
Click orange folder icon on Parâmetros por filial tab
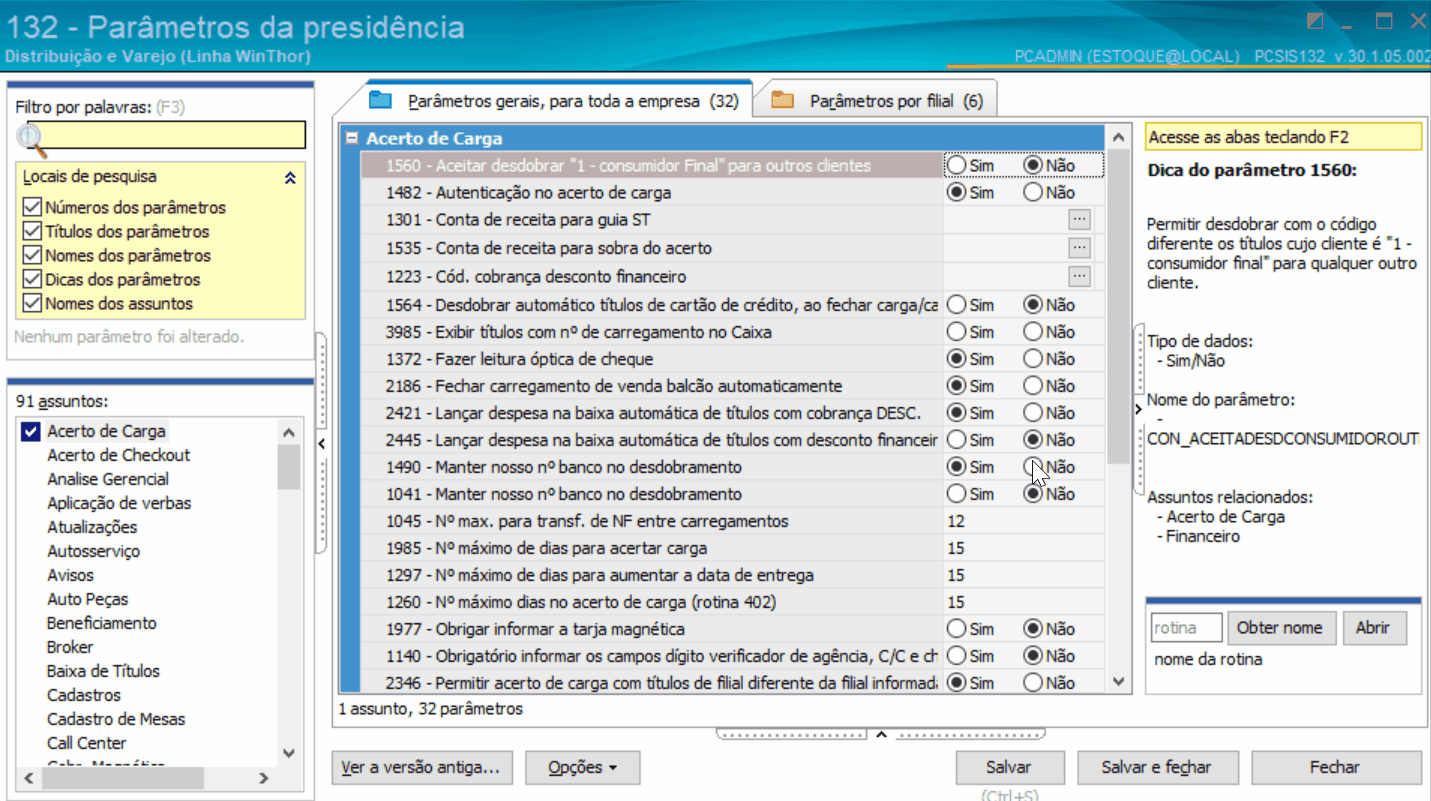[782, 100]
